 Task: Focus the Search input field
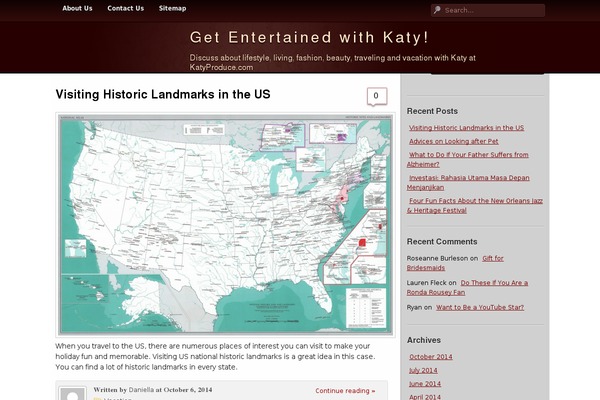click(488, 10)
